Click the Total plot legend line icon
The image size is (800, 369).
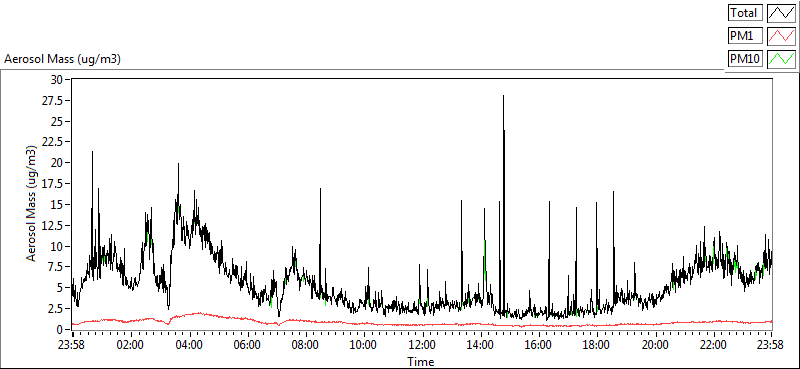pyautogui.click(x=781, y=12)
